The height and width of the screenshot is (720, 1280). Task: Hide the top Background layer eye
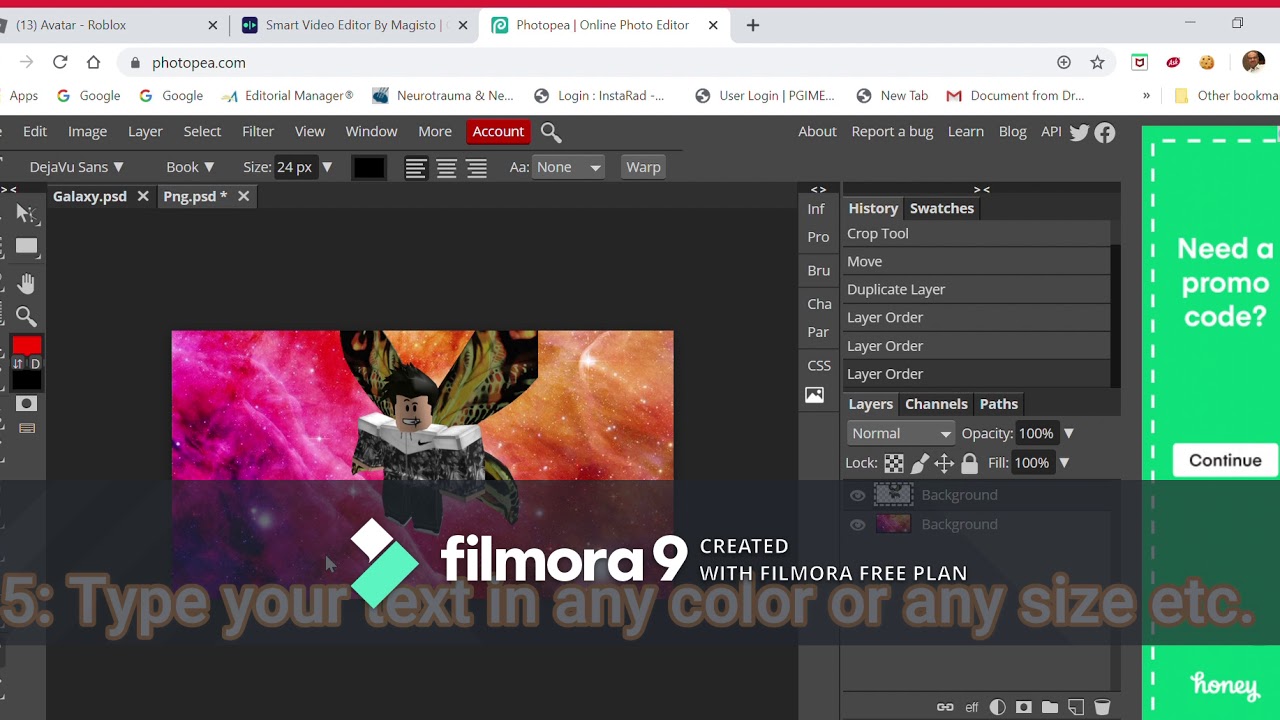pyautogui.click(x=857, y=495)
